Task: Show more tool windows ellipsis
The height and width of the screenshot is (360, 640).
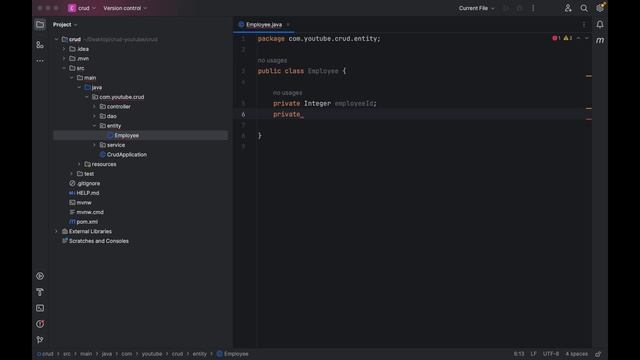Action: [x=40, y=61]
